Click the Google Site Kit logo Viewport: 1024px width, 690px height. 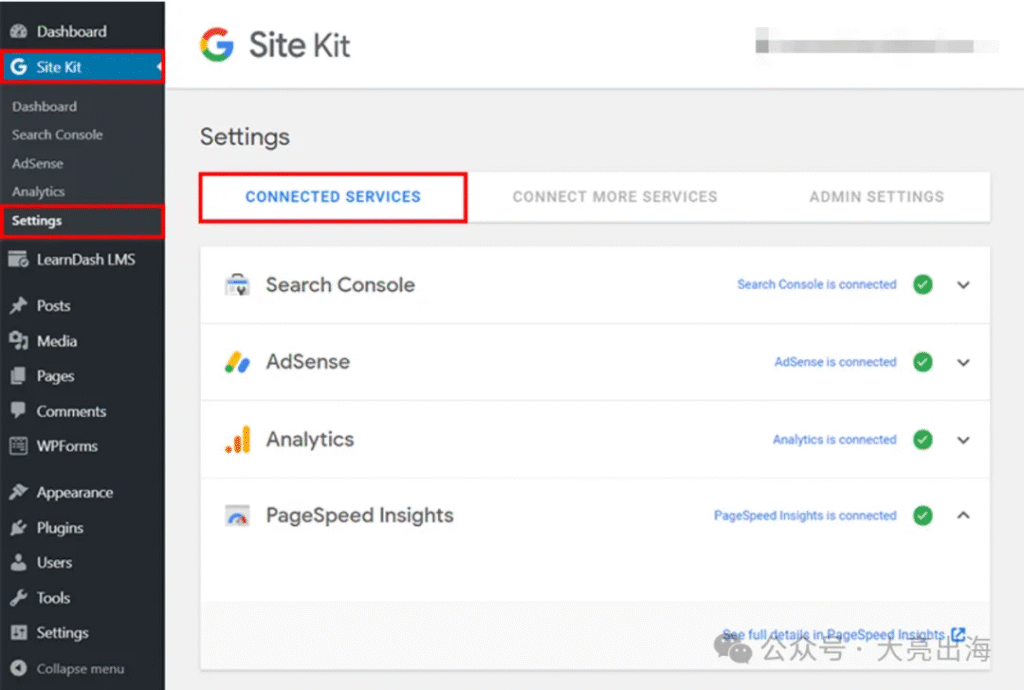pyautogui.click(x=216, y=45)
